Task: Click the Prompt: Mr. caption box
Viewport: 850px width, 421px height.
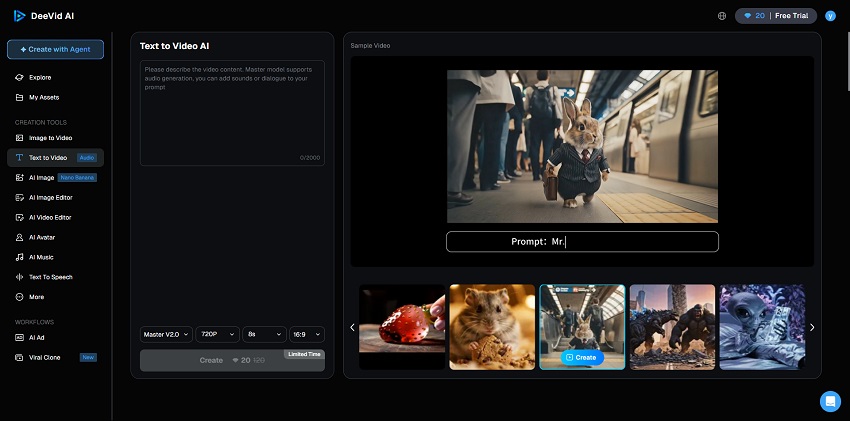Action: pyautogui.click(x=582, y=242)
